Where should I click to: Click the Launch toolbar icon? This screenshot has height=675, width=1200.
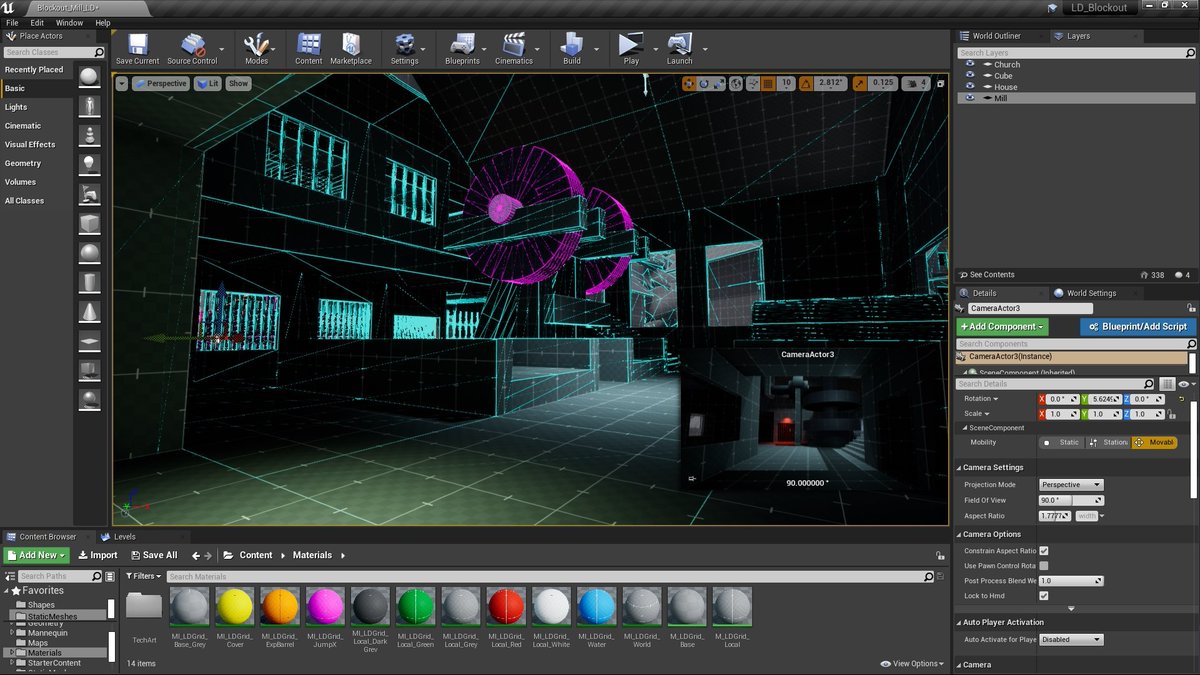click(x=680, y=48)
